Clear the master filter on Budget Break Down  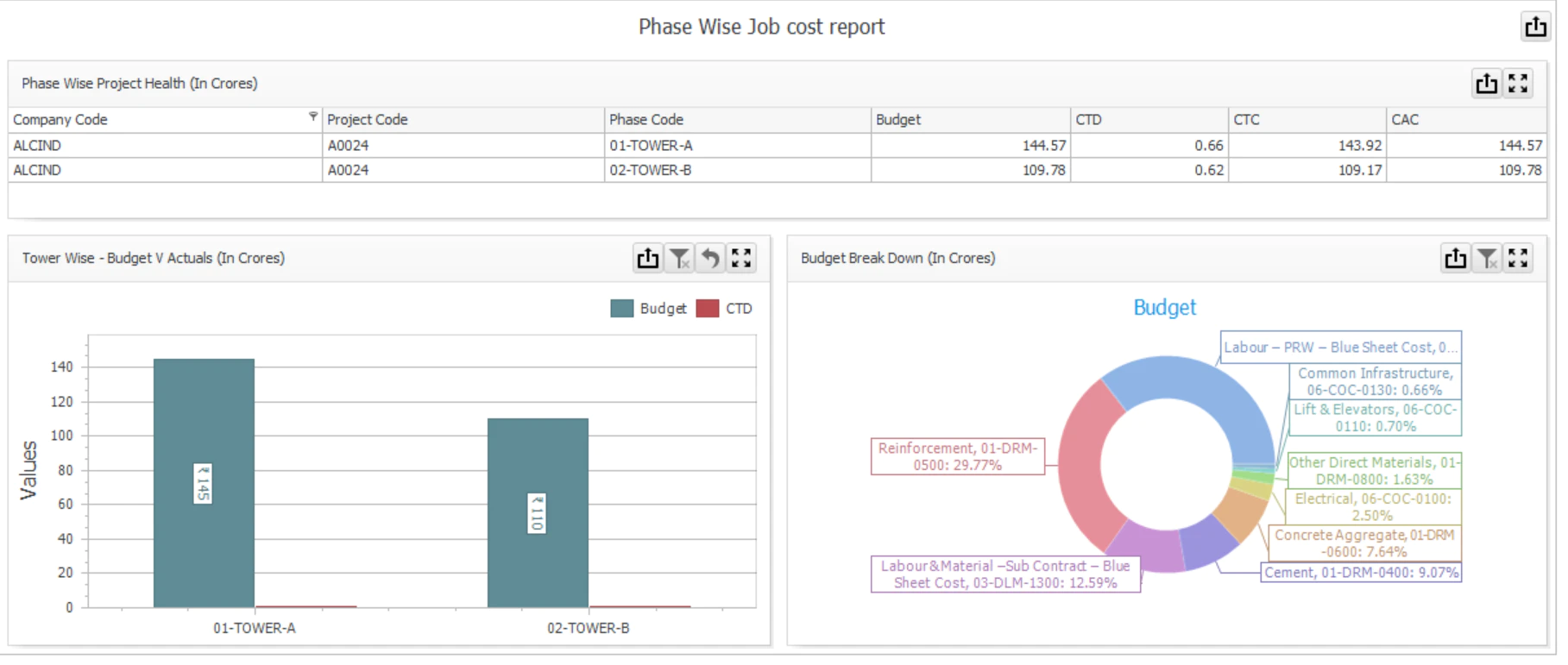point(1487,258)
